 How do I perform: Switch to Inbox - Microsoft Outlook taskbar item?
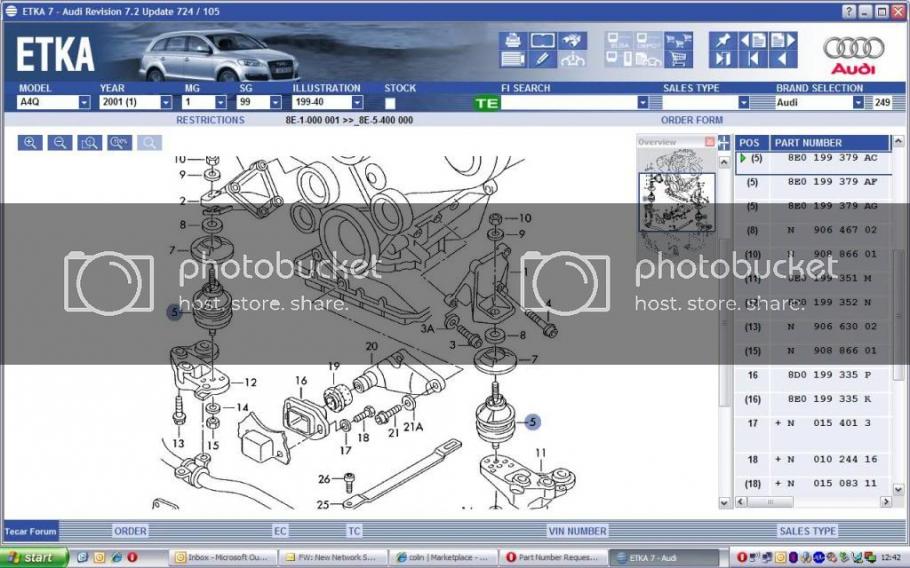coord(222,557)
